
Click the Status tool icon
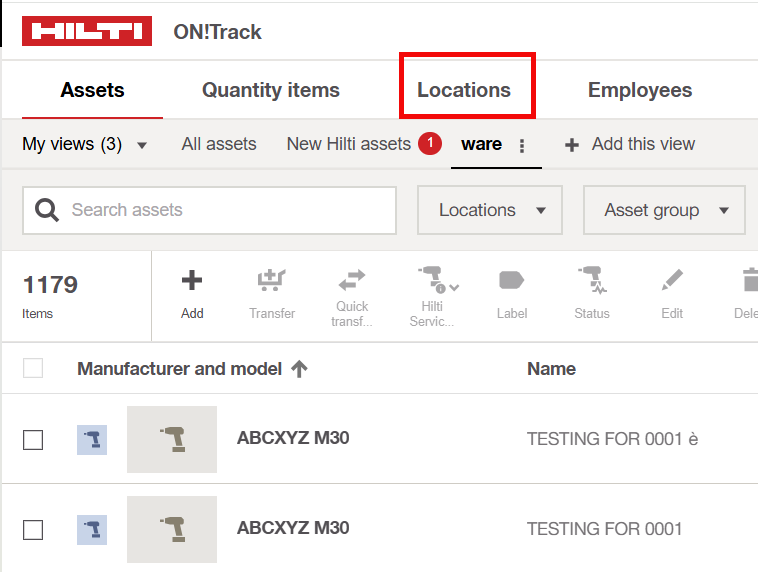click(x=591, y=281)
